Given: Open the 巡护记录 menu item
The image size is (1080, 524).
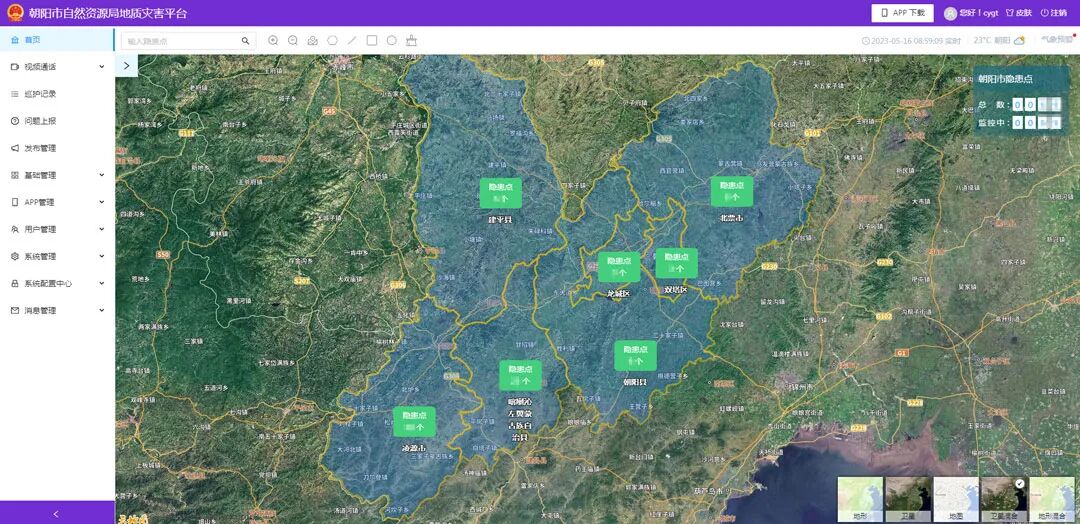Looking at the screenshot, I should [57, 94].
